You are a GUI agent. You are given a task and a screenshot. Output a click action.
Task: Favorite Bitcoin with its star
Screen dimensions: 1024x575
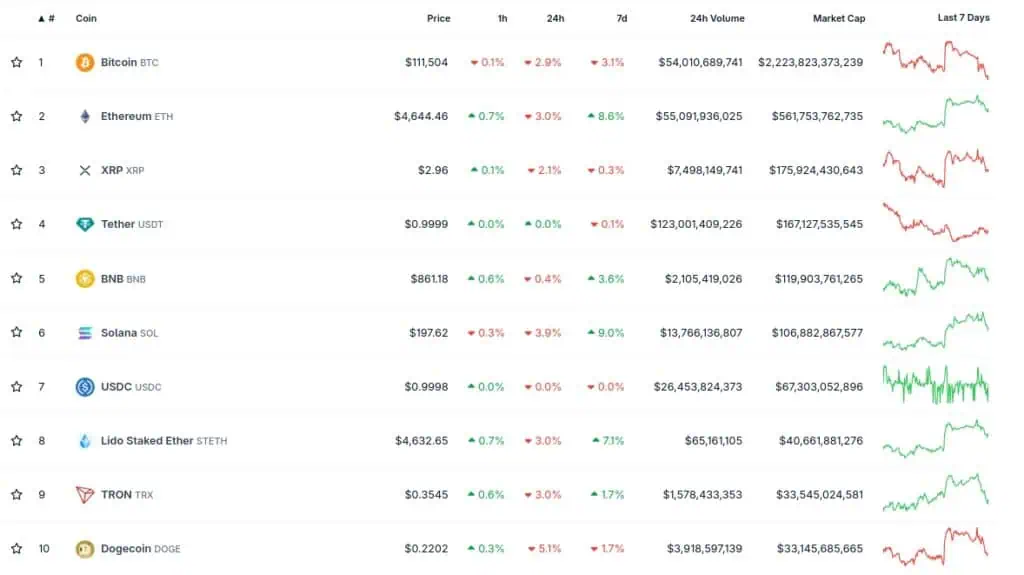[16, 62]
